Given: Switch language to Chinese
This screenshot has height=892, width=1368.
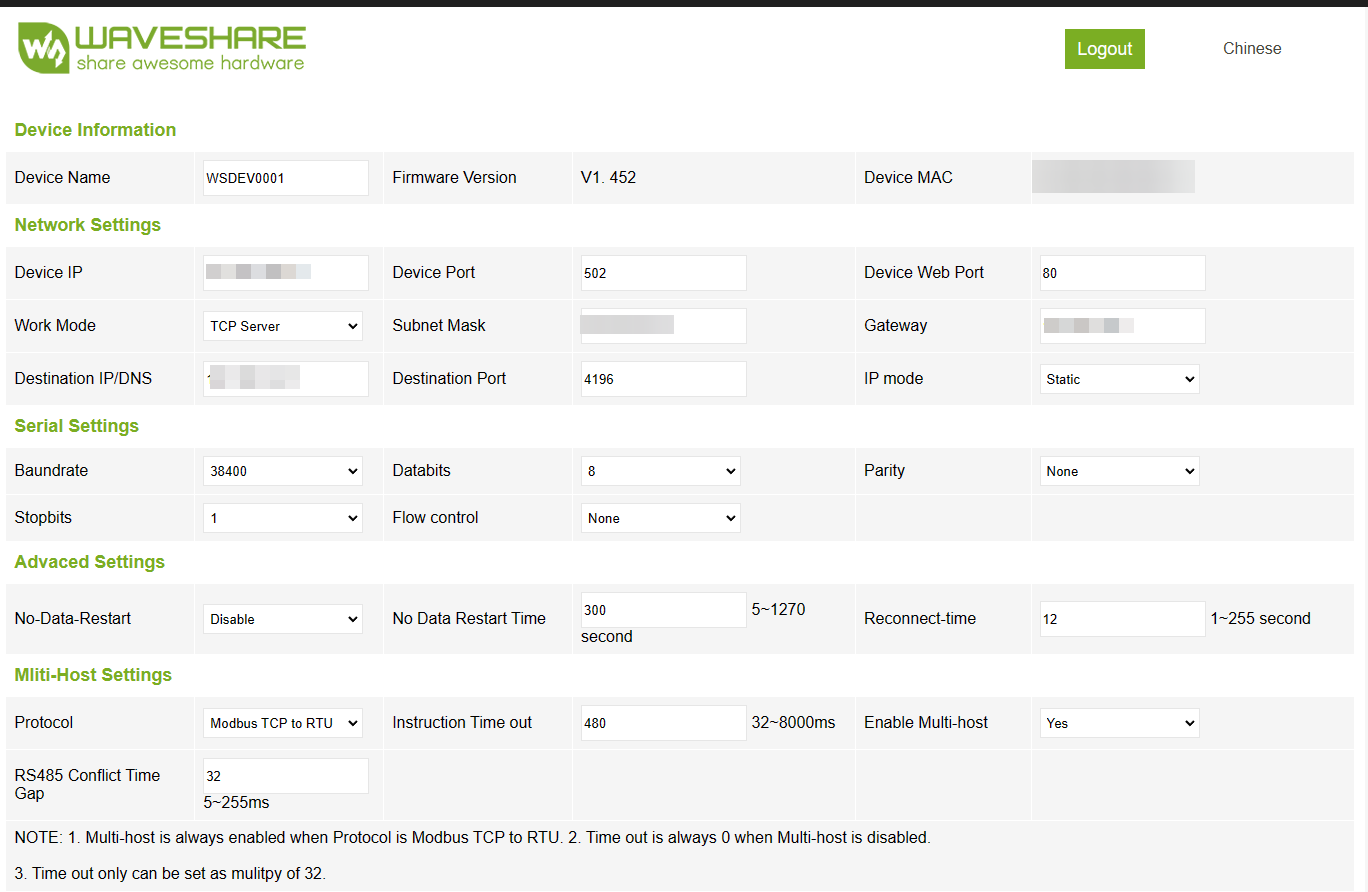Looking at the screenshot, I should (1251, 49).
